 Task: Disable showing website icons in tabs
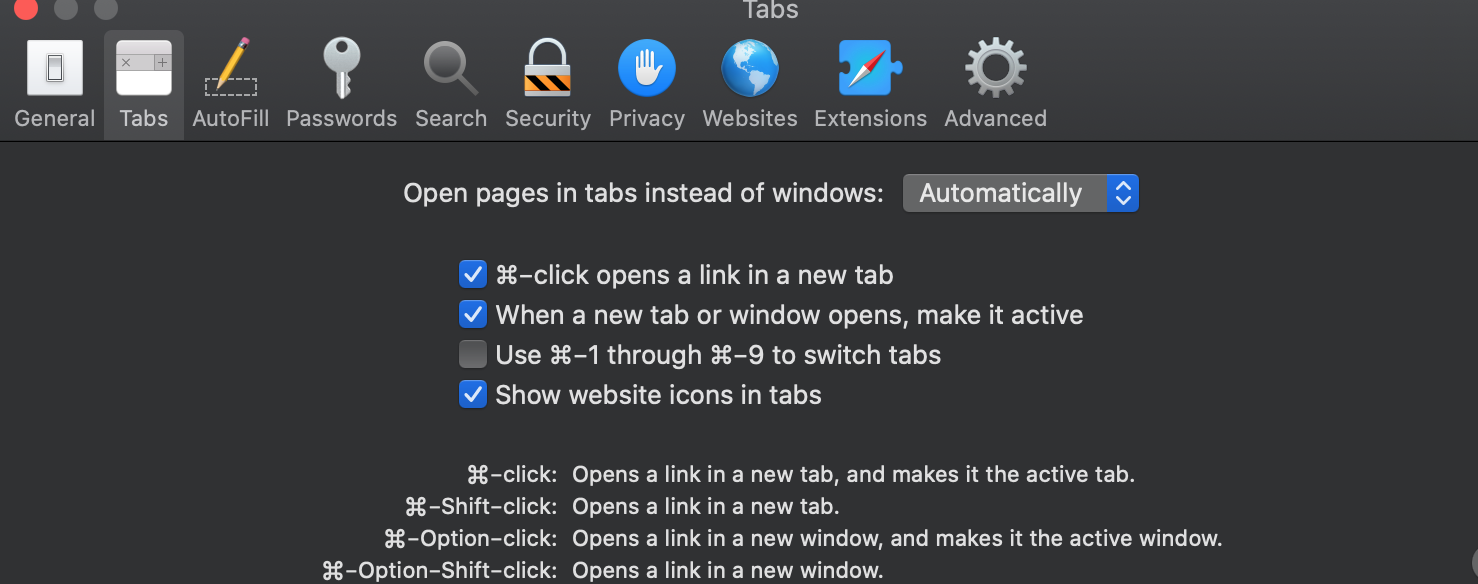472,394
